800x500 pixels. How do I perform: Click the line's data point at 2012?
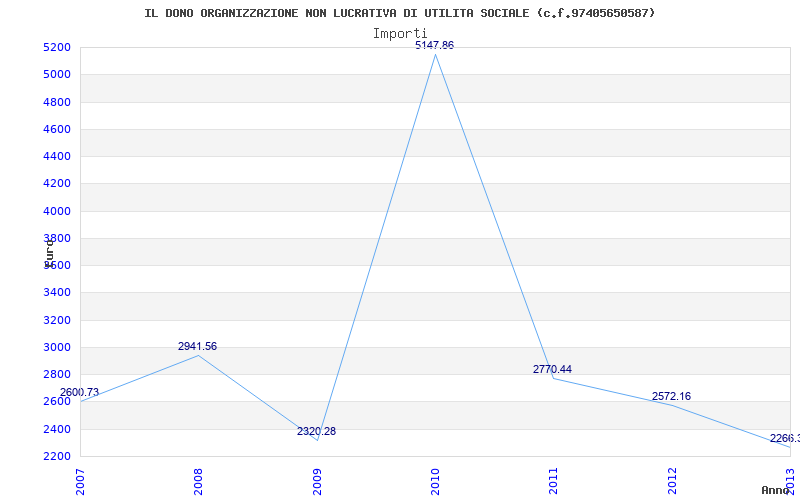(672, 406)
